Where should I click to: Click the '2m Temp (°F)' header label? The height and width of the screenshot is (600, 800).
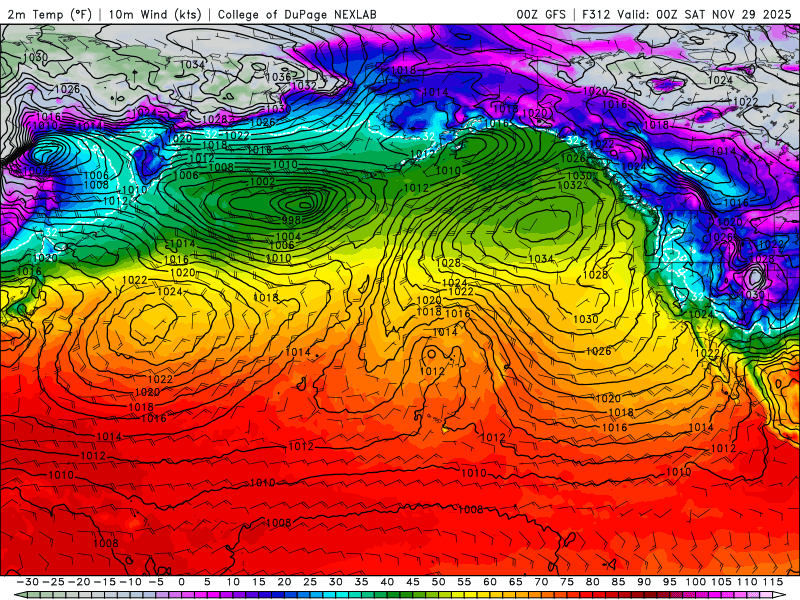(x=50, y=14)
